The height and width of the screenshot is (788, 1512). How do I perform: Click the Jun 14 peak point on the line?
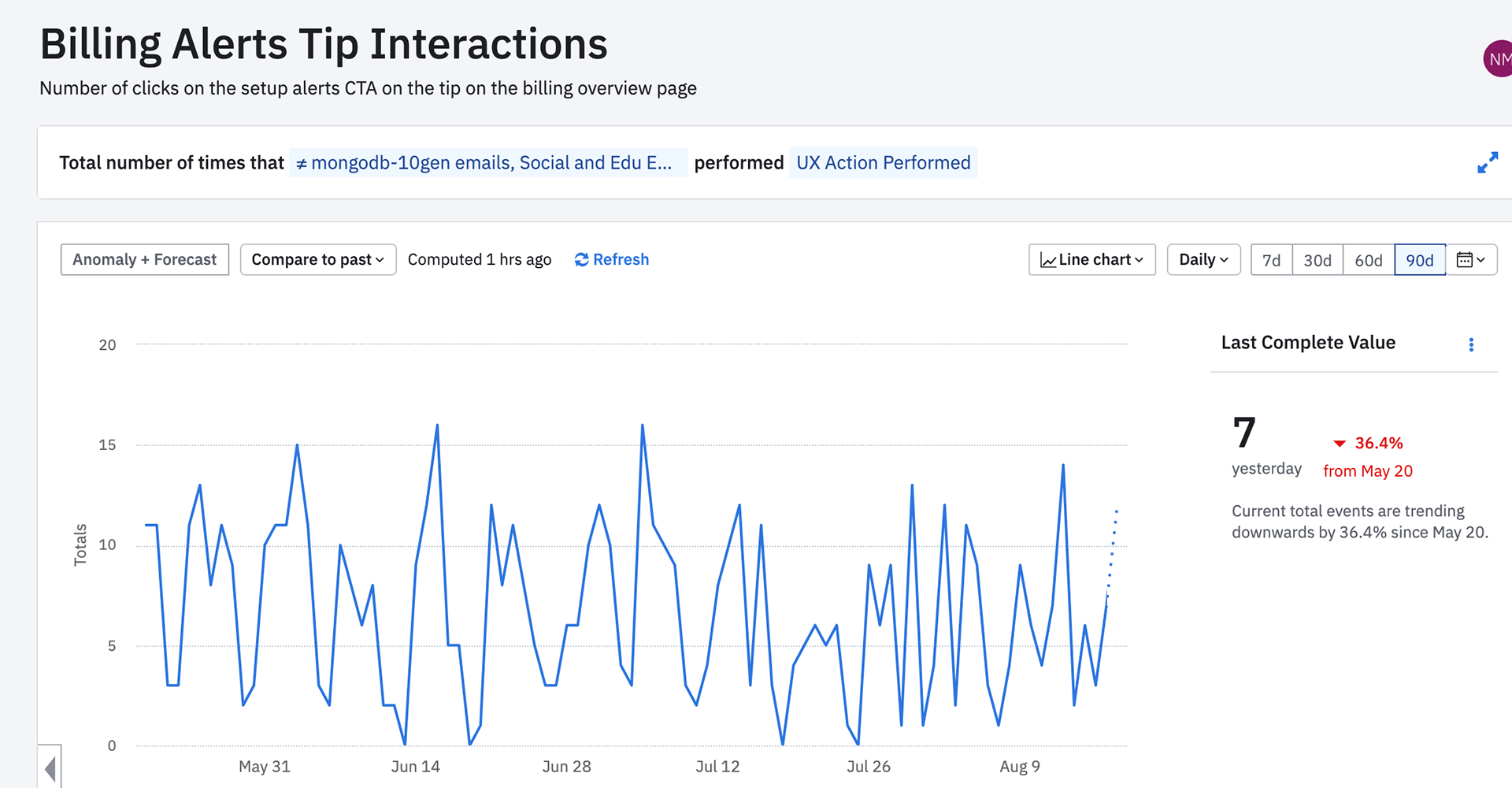pyautogui.click(x=437, y=426)
